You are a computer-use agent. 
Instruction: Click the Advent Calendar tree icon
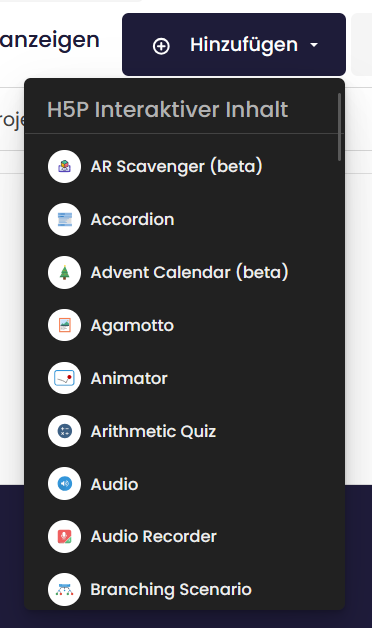pyautogui.click(x=64, y=272)
